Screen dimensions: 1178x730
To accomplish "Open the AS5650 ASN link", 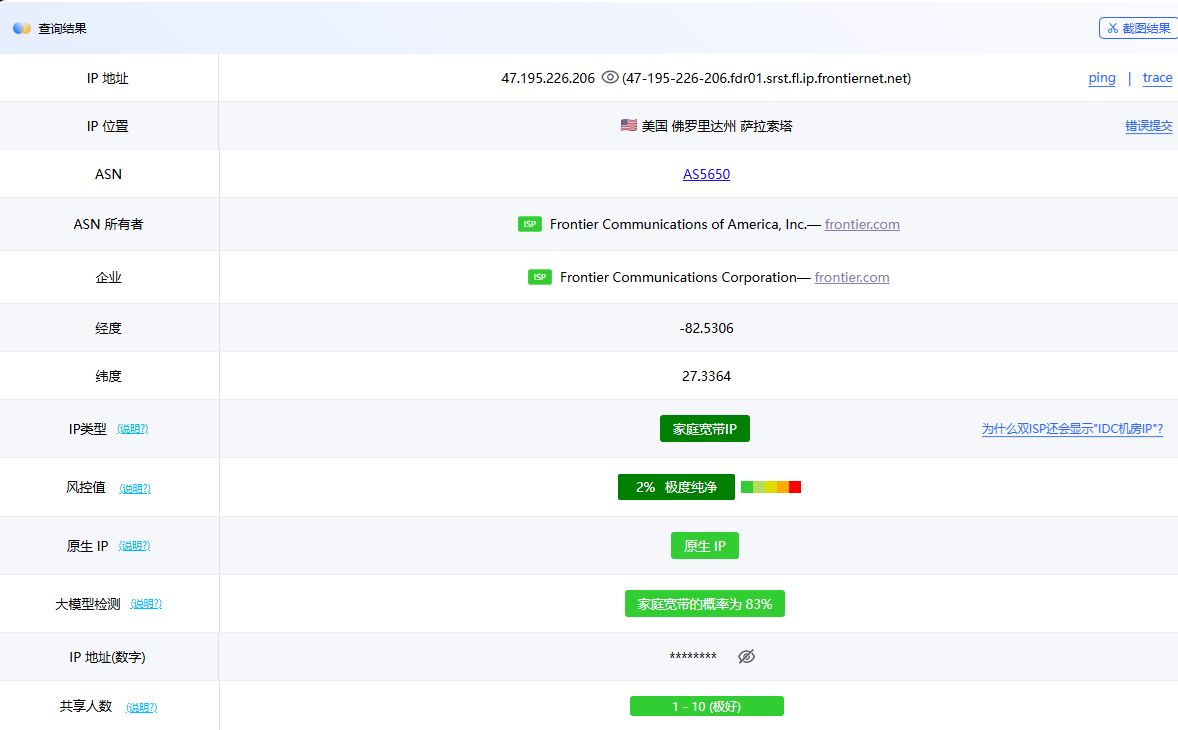I will tap(706, 174).
